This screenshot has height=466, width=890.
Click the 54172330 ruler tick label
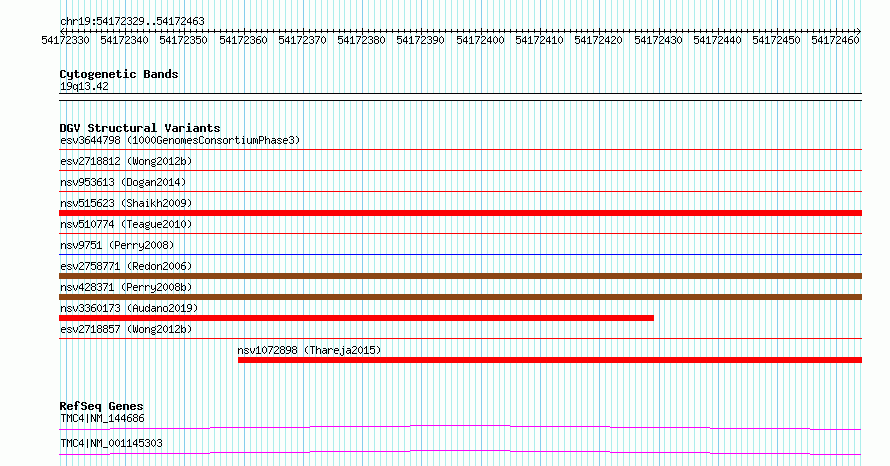coord(65,40)
